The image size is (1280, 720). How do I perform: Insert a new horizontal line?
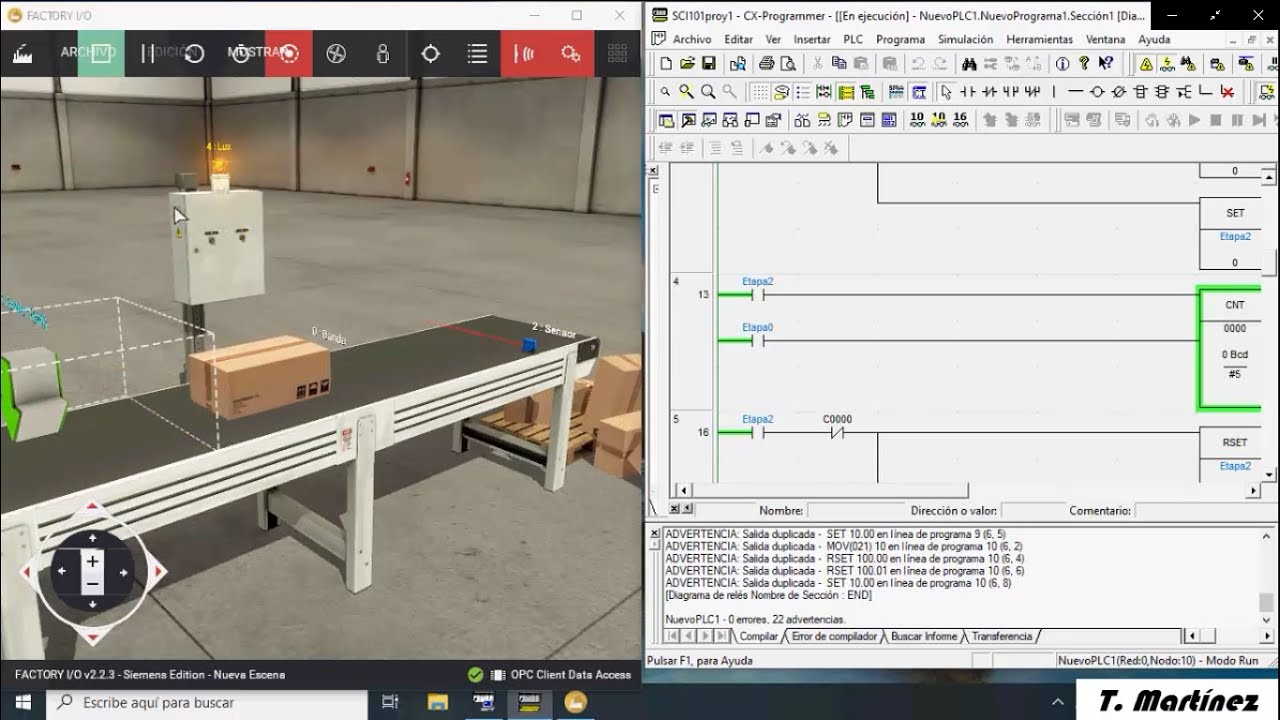point(1075,92)
